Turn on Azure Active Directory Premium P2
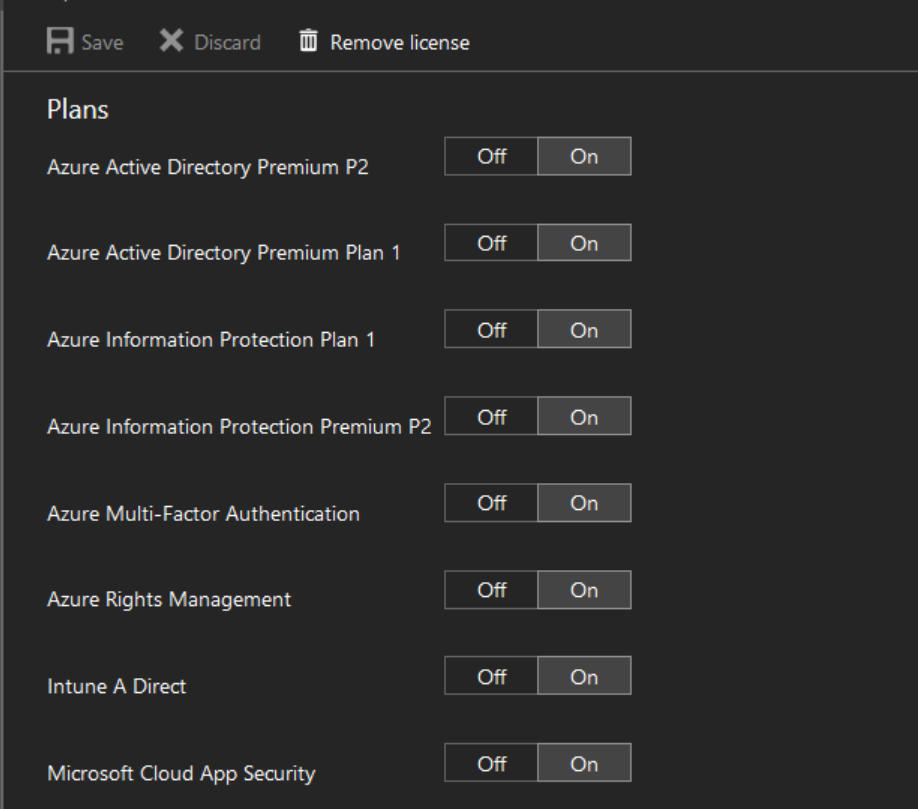The image size is (918, 809). click(584, 156)
